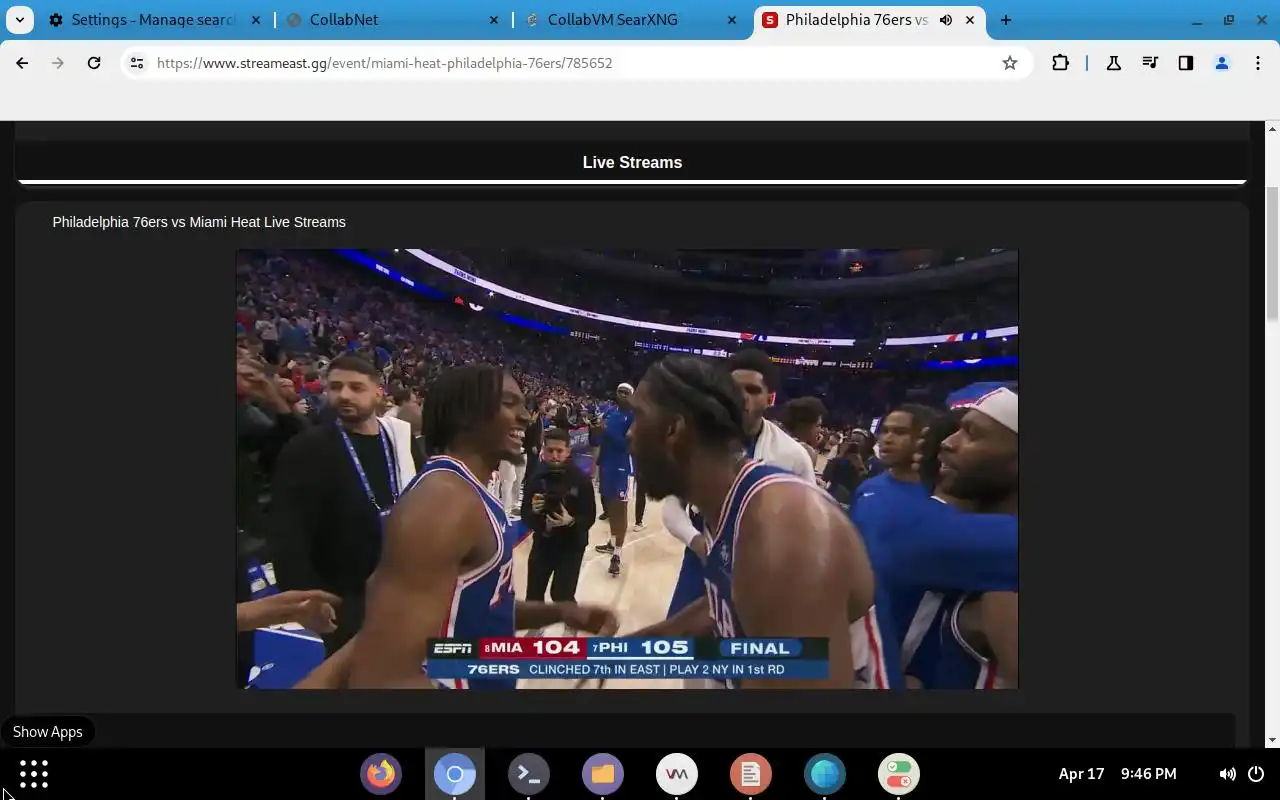Open the text editor from the dock
The width and height of the screenshot is (1280, 800).
[751, 774]
